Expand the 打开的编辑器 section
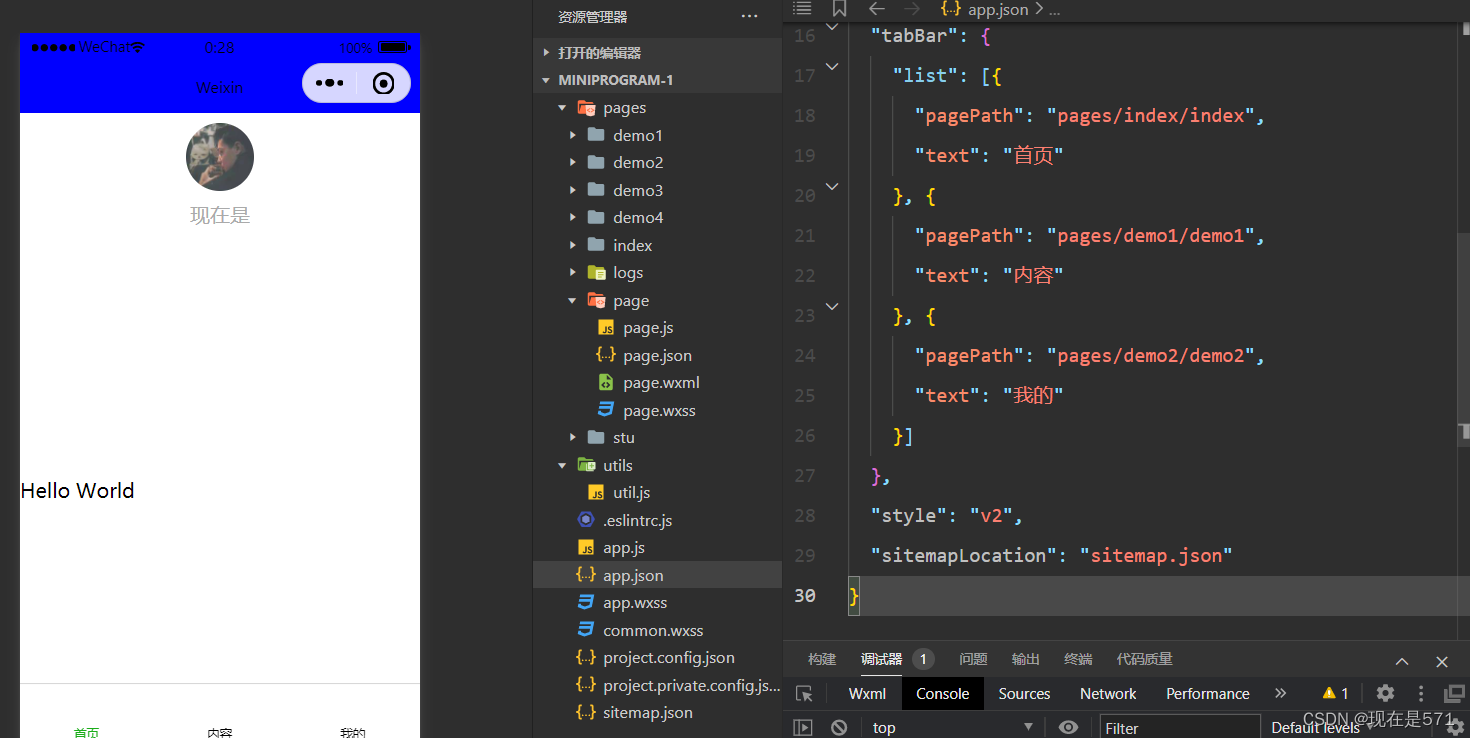This screenshot has height=738, width=1470. coord(658,53)
